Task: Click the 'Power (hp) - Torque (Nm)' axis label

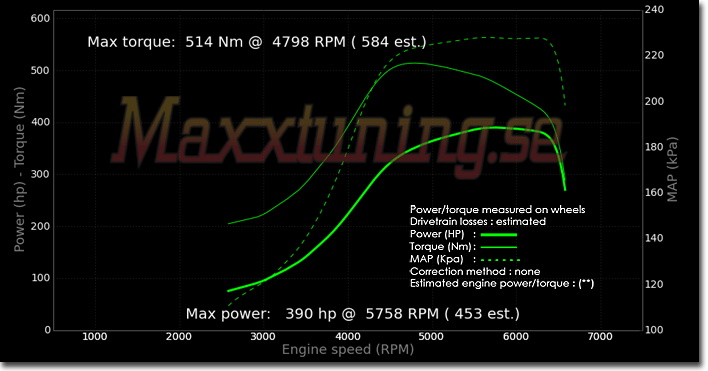Action: click(19, 169)
